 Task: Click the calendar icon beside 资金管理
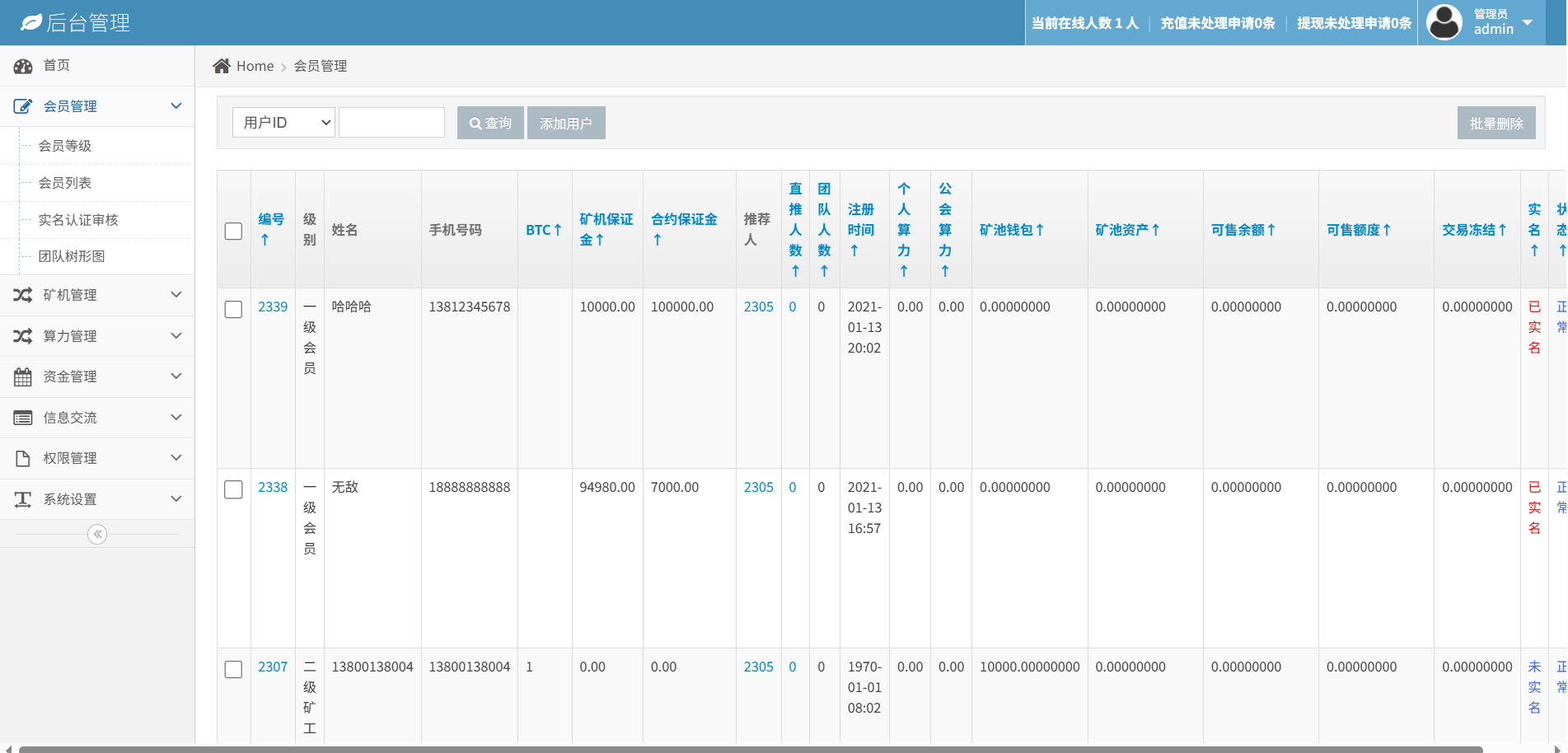coord(22,377)
